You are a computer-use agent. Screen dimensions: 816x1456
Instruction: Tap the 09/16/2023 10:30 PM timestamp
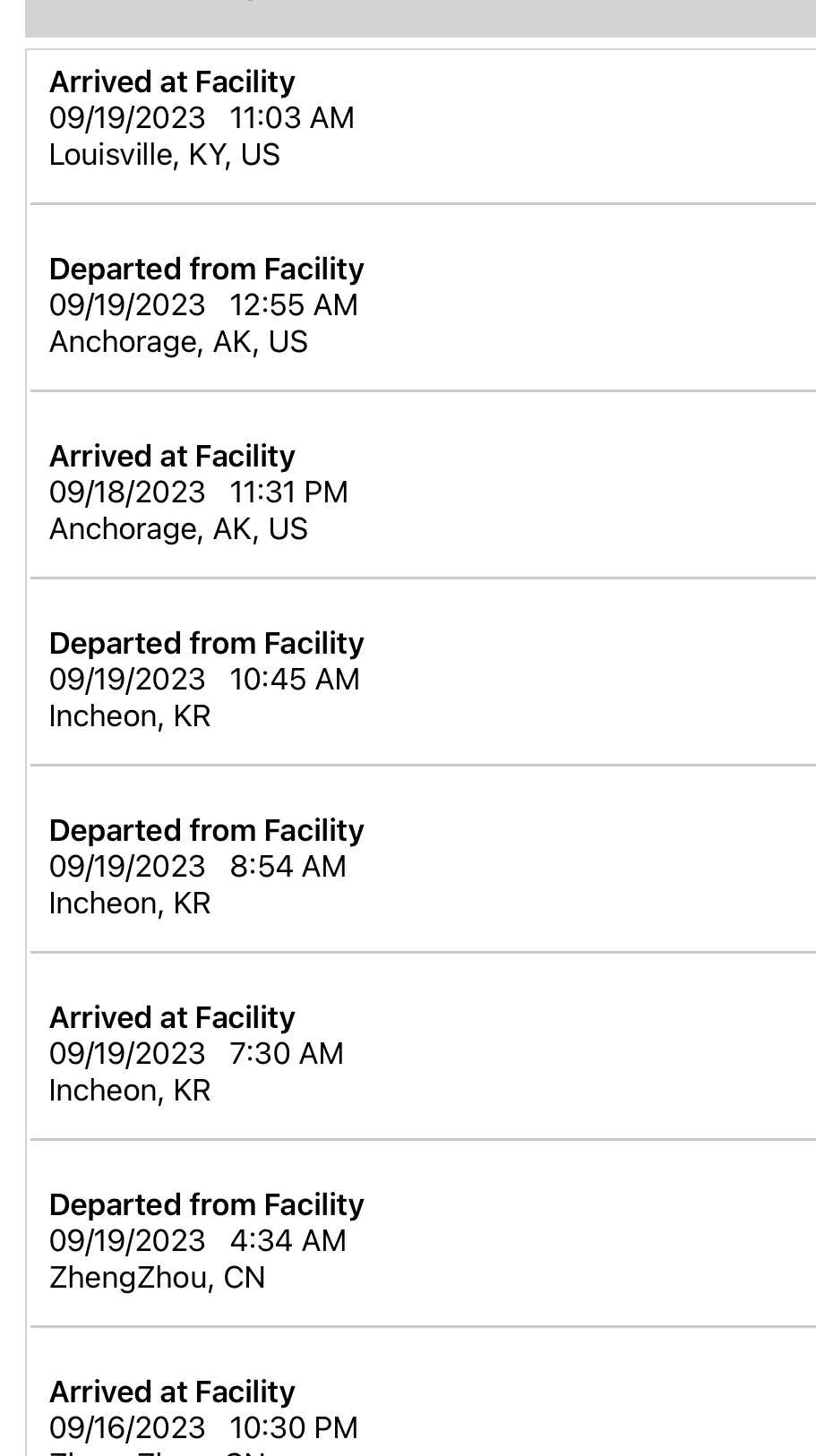click(x=203, y=1428)
